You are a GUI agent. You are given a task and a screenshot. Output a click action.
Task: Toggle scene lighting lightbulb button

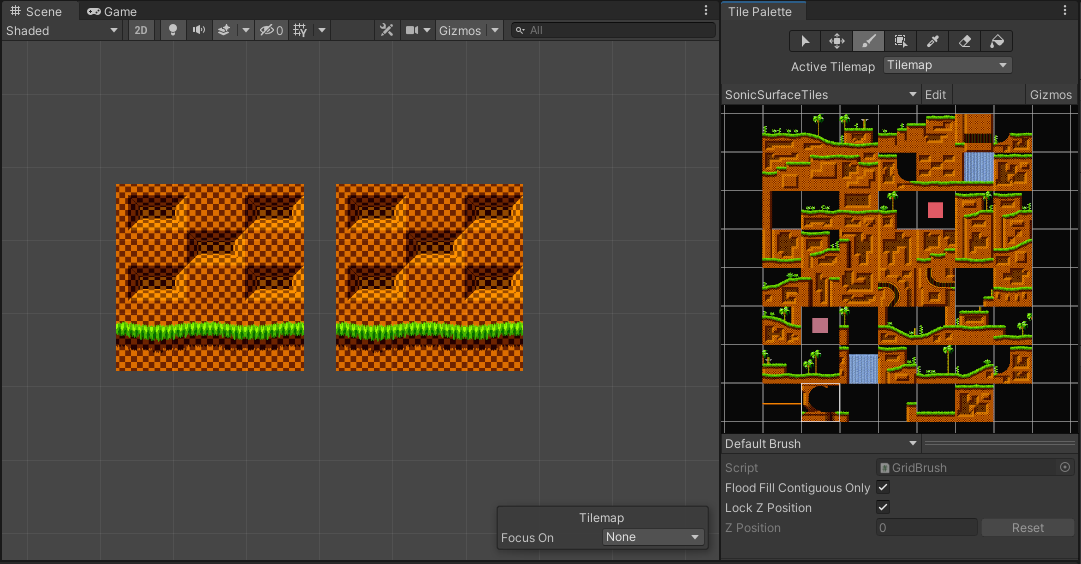click(172, 30)
